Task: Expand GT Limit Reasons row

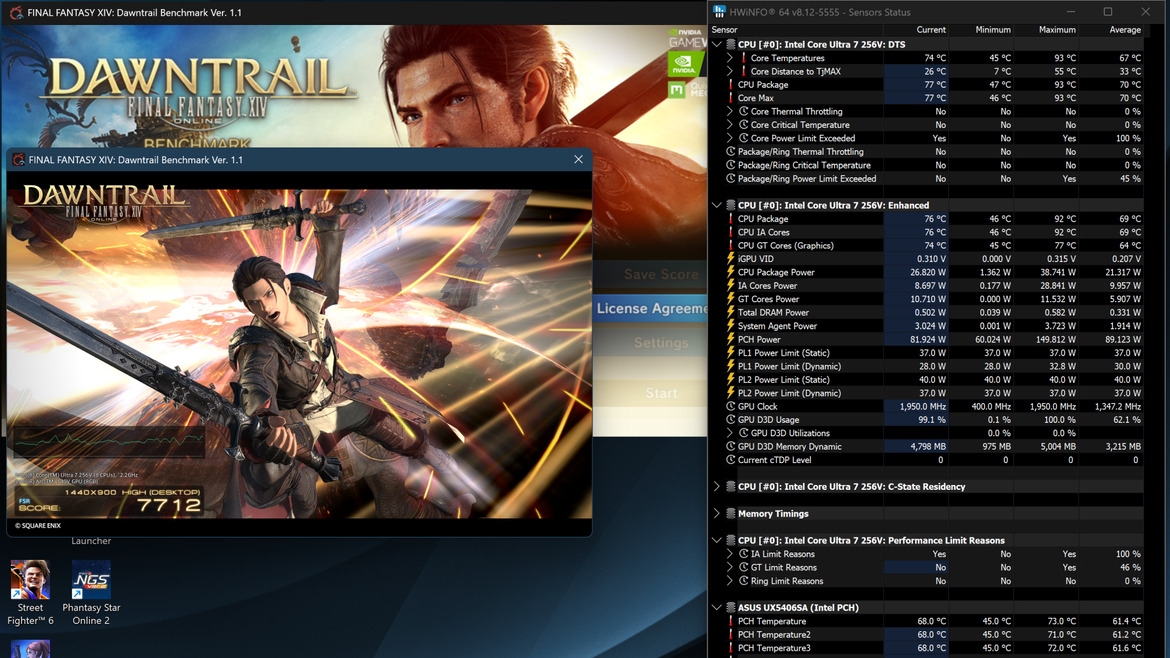Action: pyautogui.click(x=731, y=568)
